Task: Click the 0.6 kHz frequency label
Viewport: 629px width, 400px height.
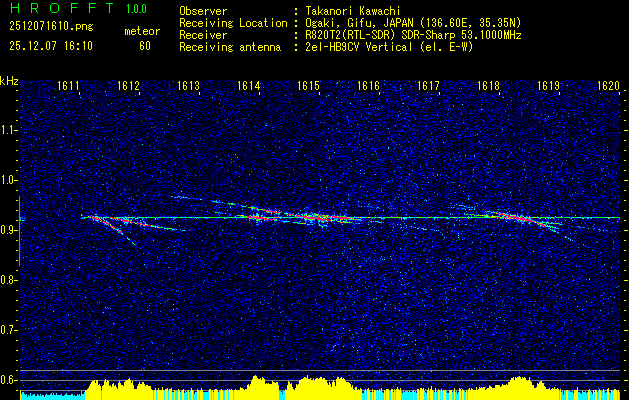Action: pyautogui.click(x=8, y=380)
